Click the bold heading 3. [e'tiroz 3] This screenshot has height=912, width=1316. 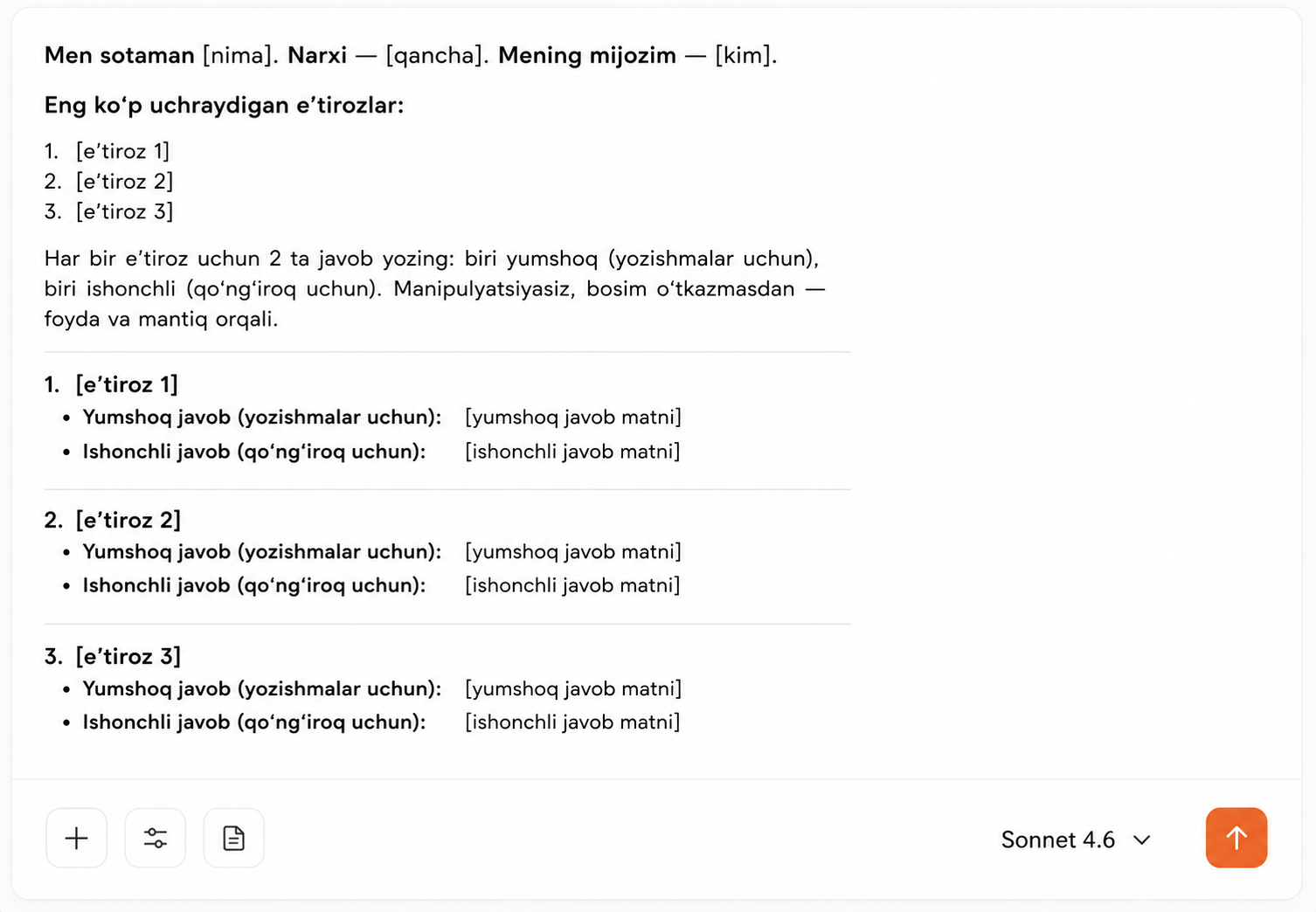pos(113,656)
